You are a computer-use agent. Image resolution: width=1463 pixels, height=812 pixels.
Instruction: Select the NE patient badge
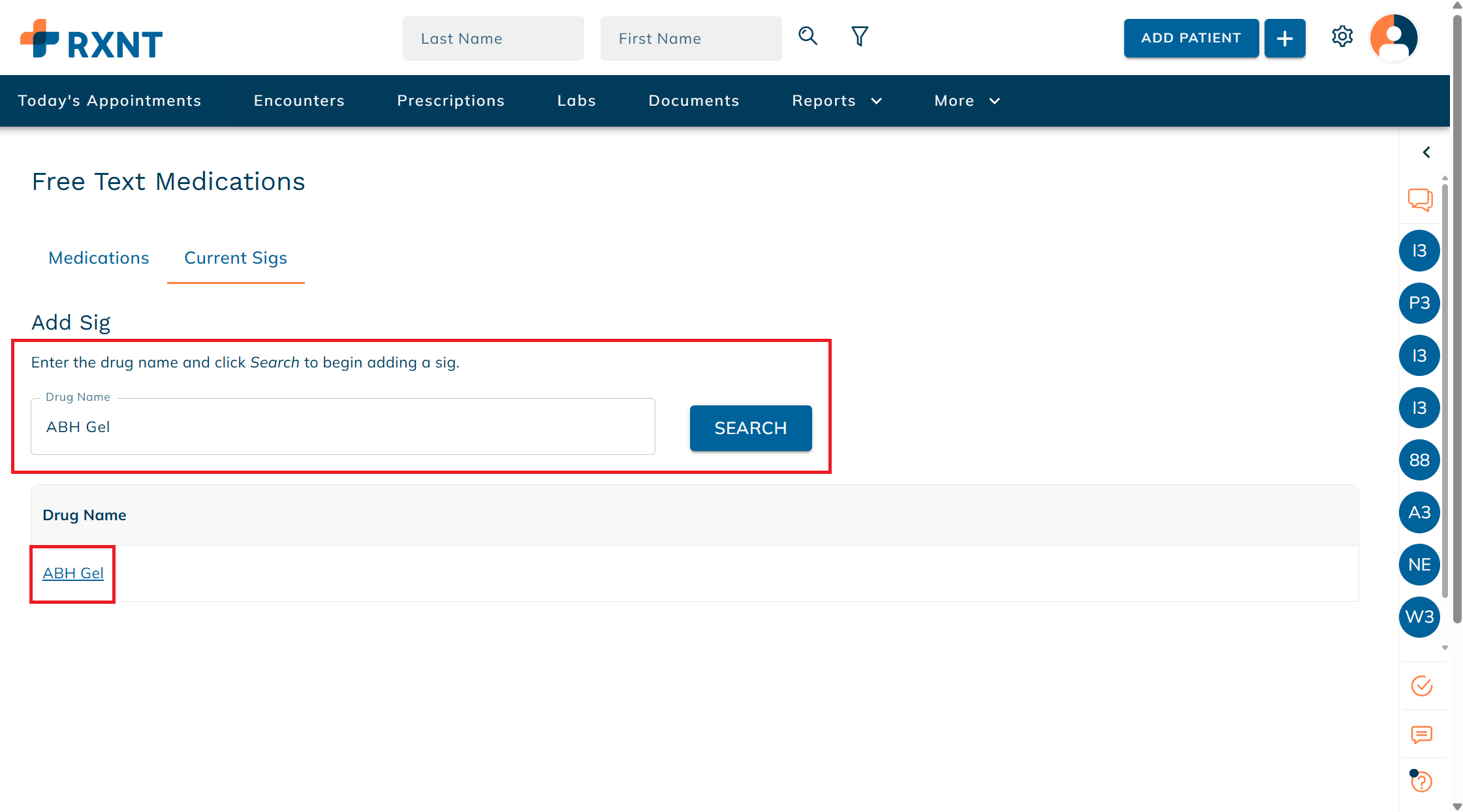pos(1419,565)
